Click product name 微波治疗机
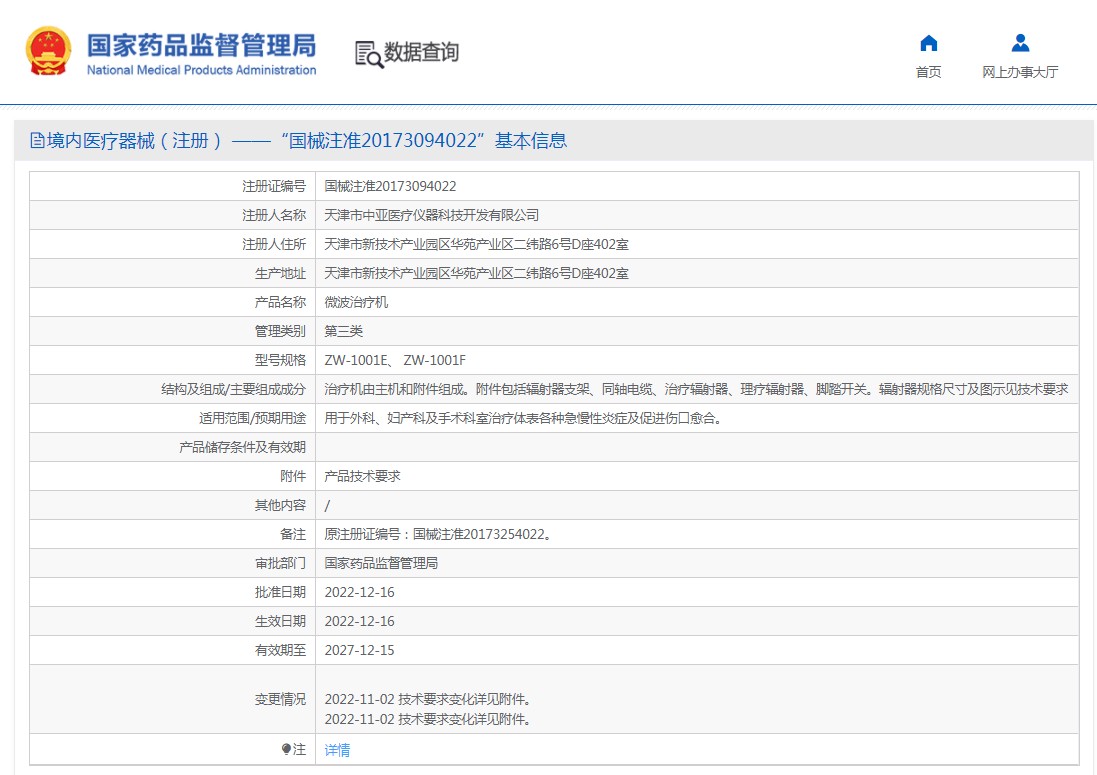Viewport: 1097px width, 775px height. 356,302
